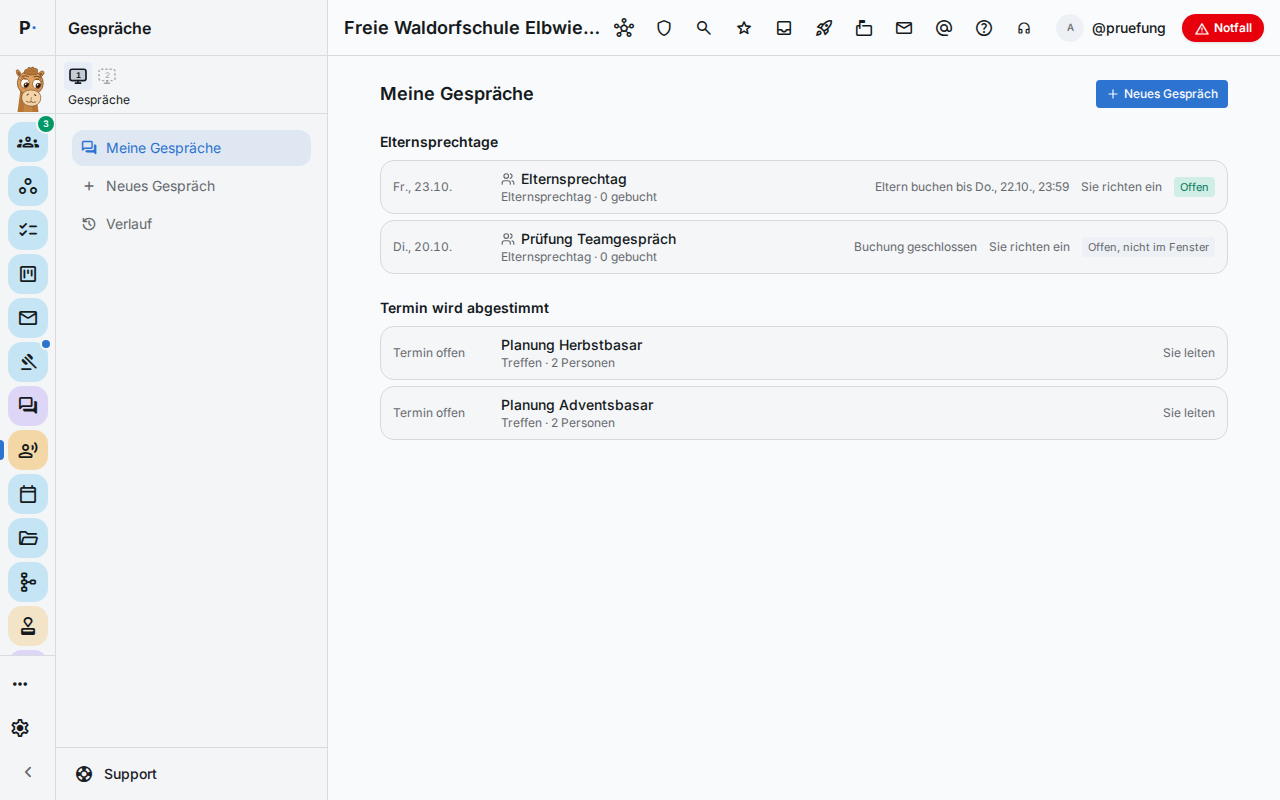
Task: Click the red Notfall button
Action: pyautogui.click(x=1223, y=28)
